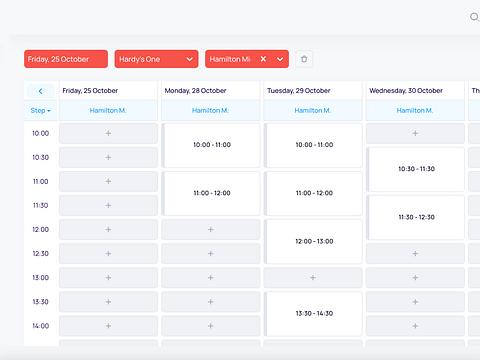Screen dimensions: 480x360
Task: Open the Step interval dropdown
Action: pyautogui.click(x=40, y=110)
